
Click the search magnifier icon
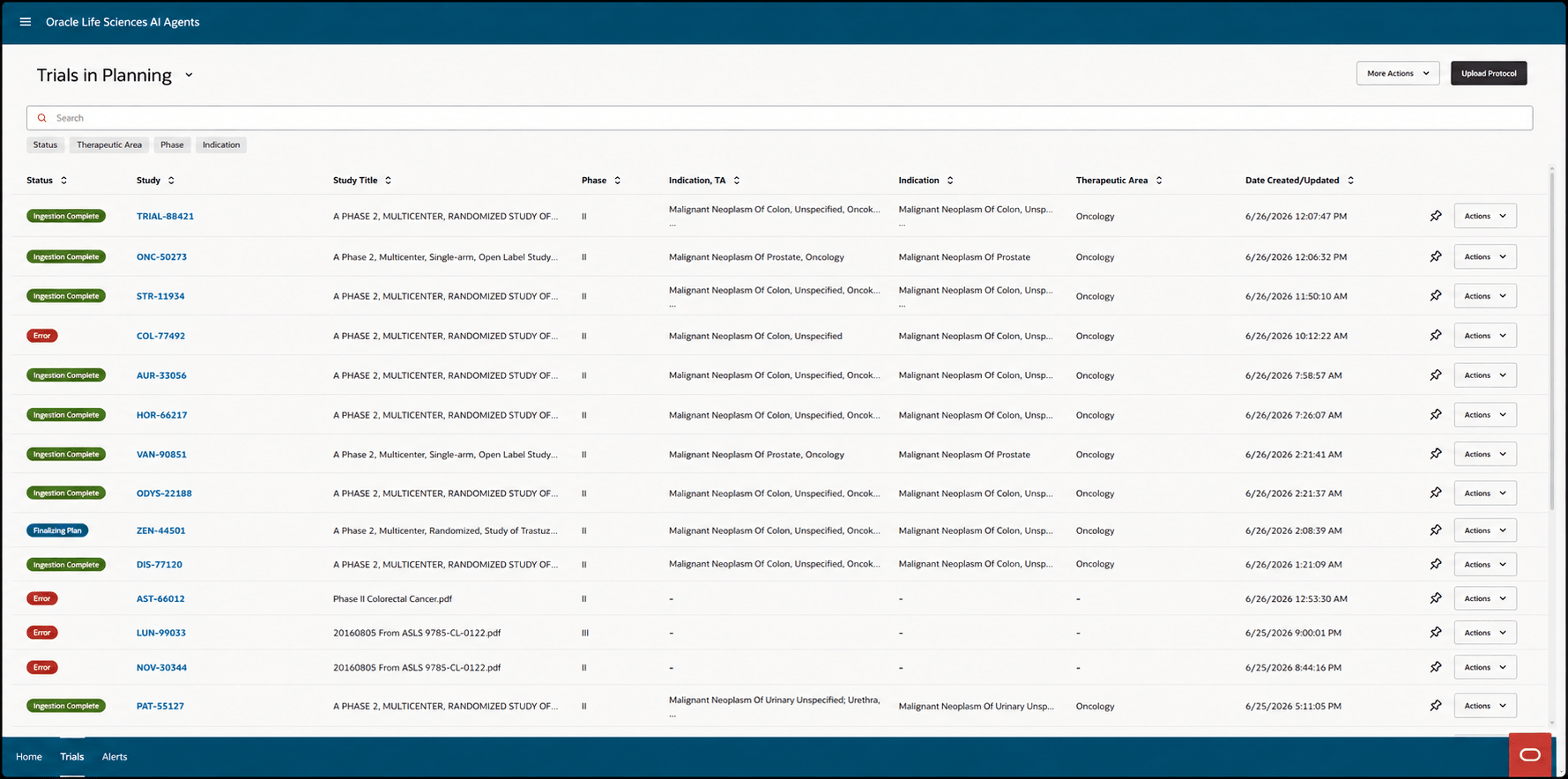(x=41, y=118)
